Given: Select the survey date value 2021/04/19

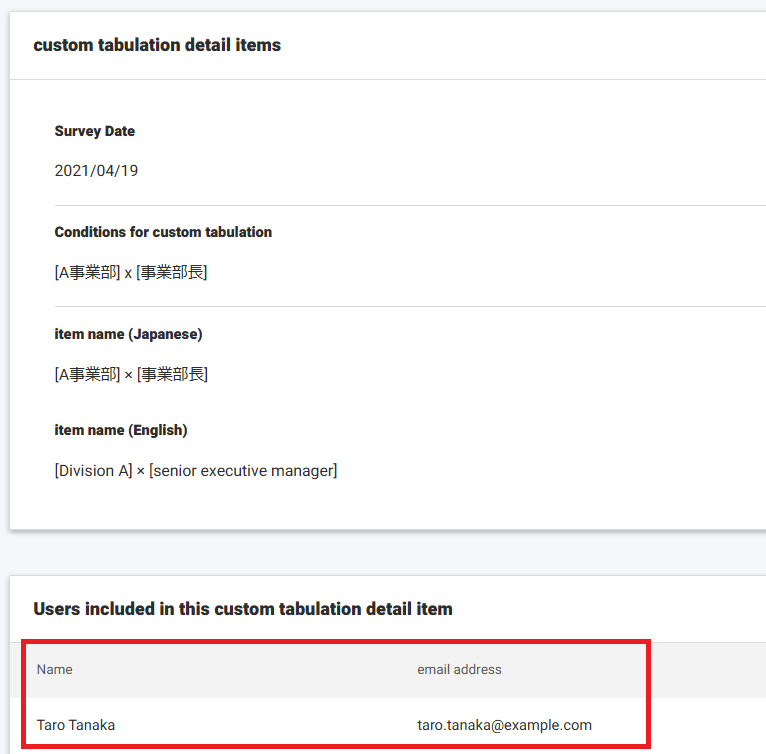Looking at the screenshot, I should (x=96, y=171).
